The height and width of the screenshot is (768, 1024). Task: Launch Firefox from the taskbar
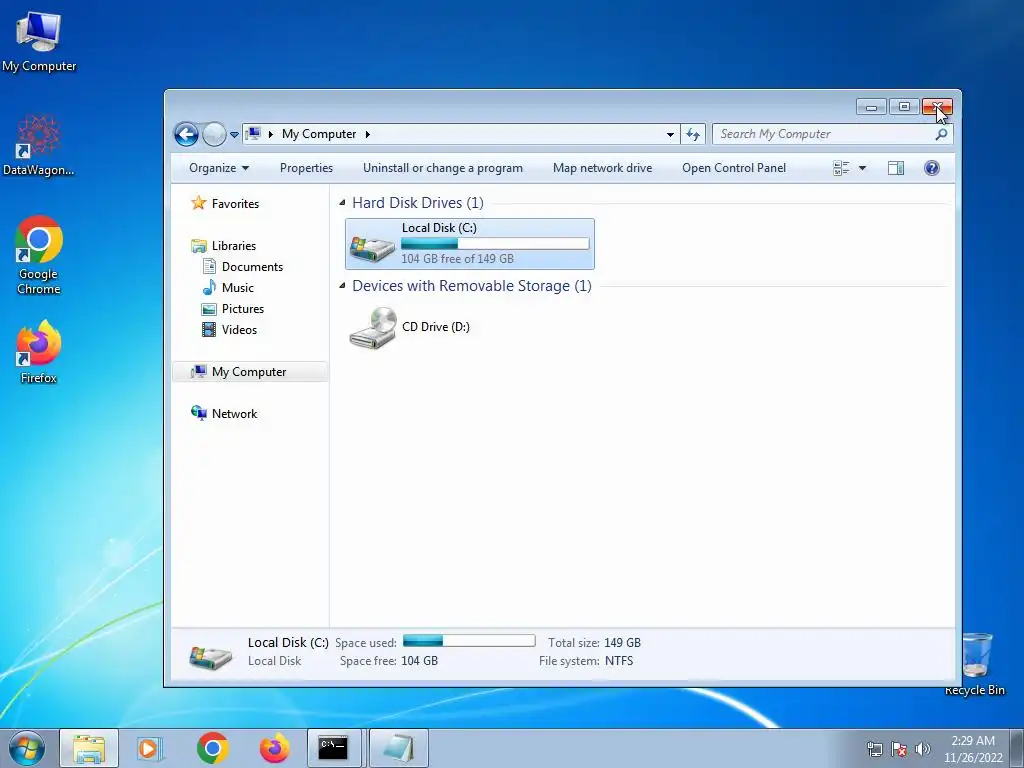pos(274,748)
